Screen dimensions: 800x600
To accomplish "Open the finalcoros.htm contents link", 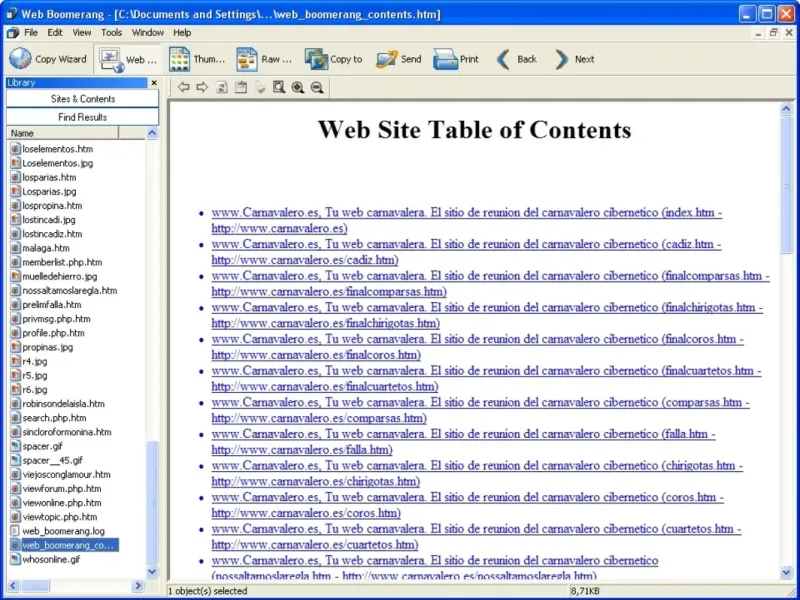I will click(478, 347).
